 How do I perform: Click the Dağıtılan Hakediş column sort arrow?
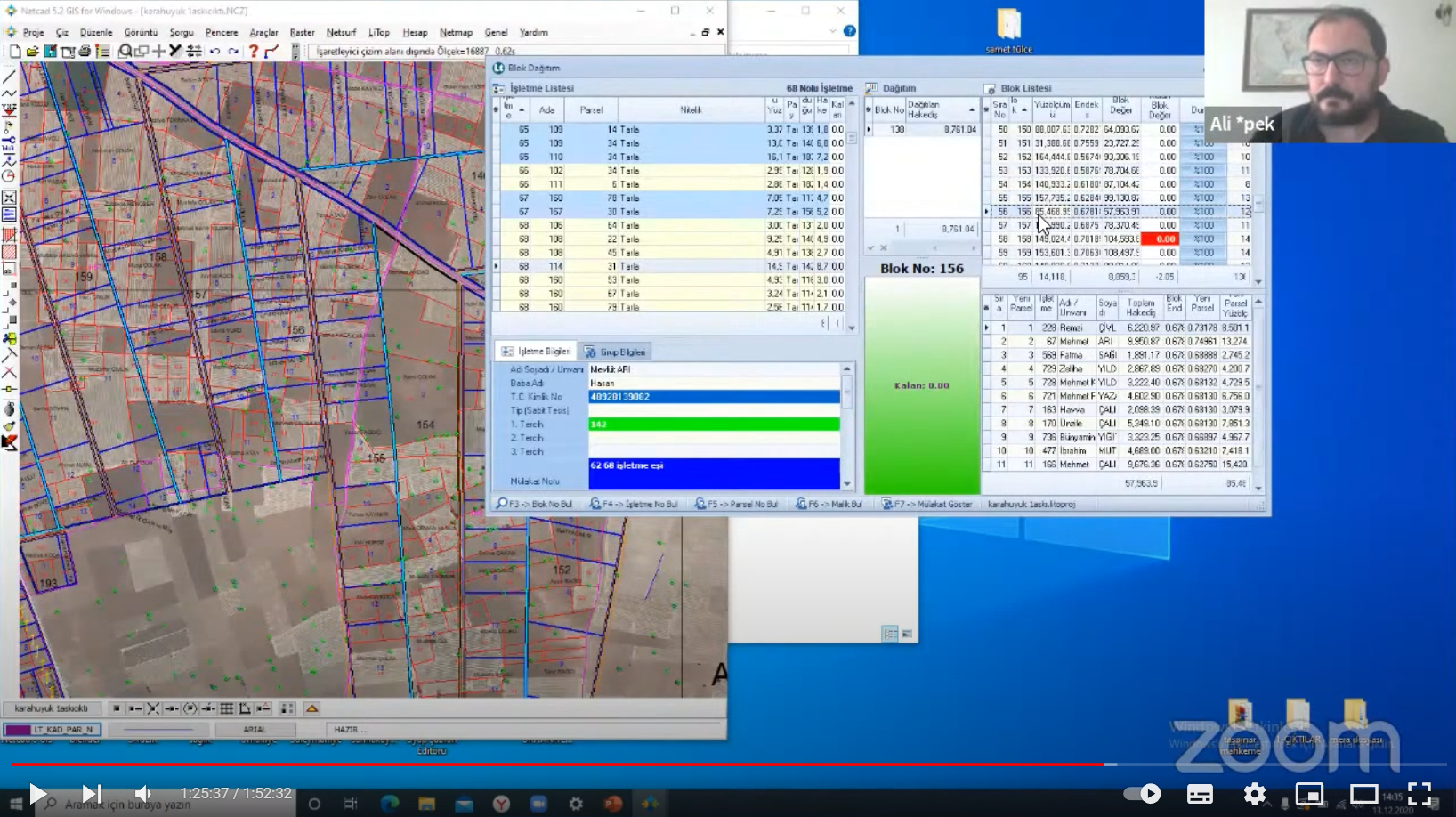click(971, 110)
